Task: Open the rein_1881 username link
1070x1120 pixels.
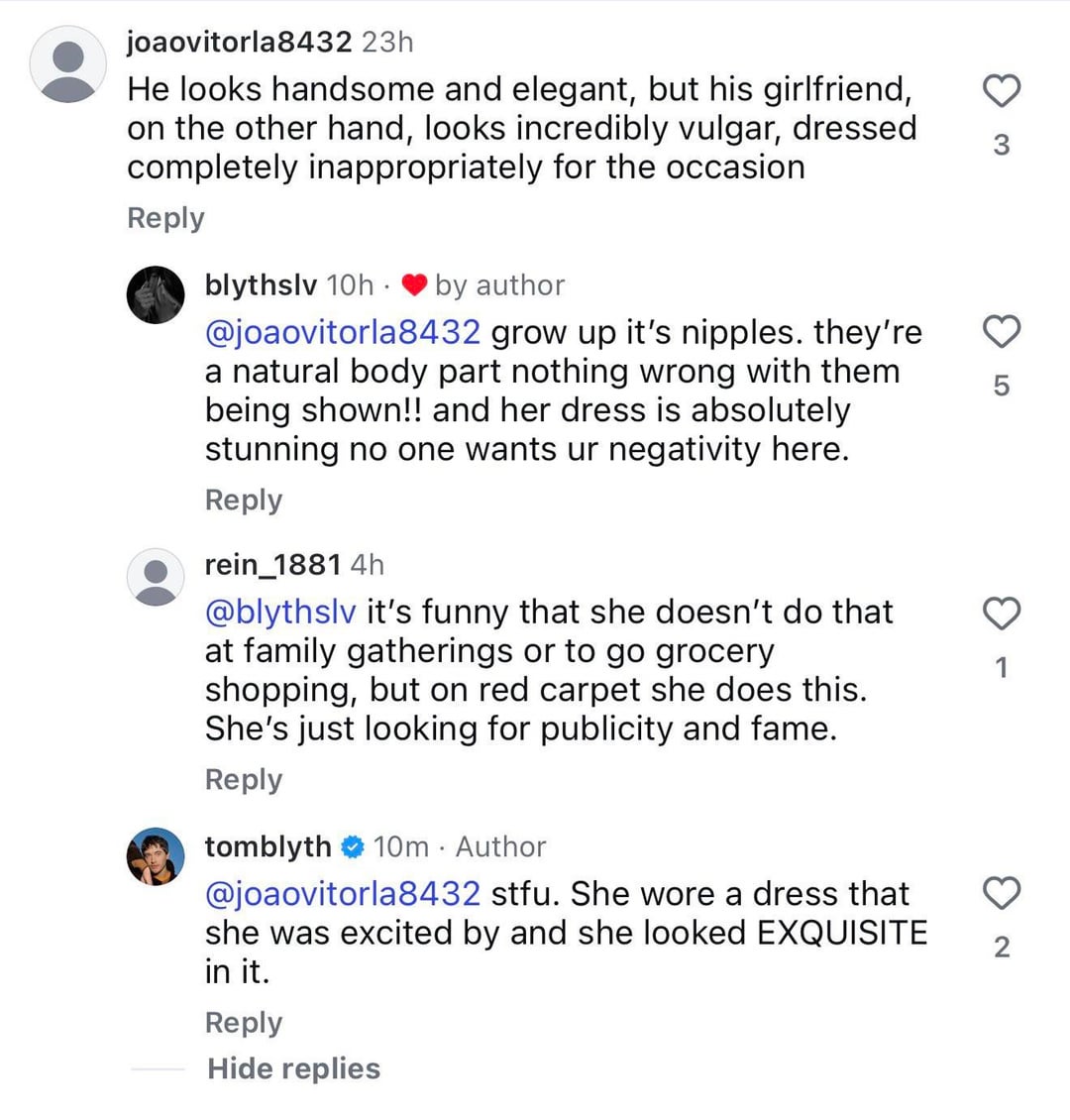Action: pos(272,565)
